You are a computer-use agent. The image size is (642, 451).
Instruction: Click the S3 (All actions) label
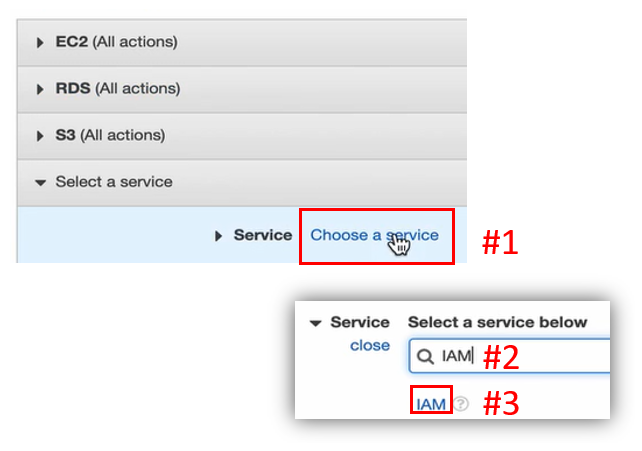point(111,135)
